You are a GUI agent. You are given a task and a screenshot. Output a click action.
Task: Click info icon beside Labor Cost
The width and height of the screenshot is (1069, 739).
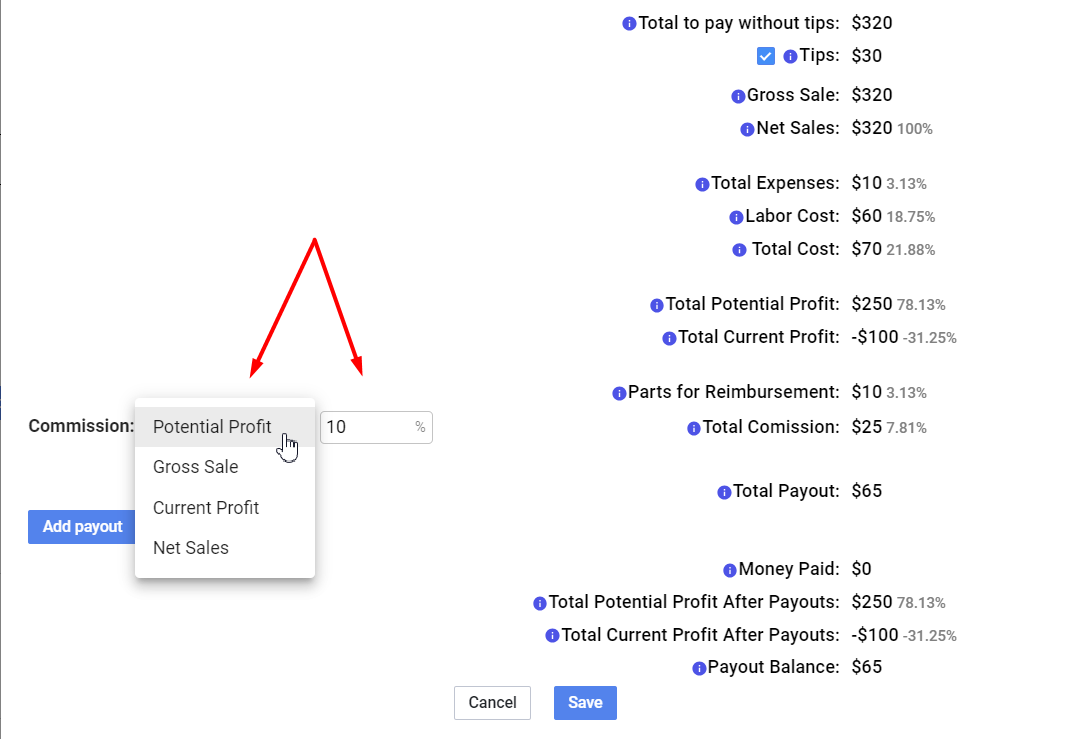point(736,217)
